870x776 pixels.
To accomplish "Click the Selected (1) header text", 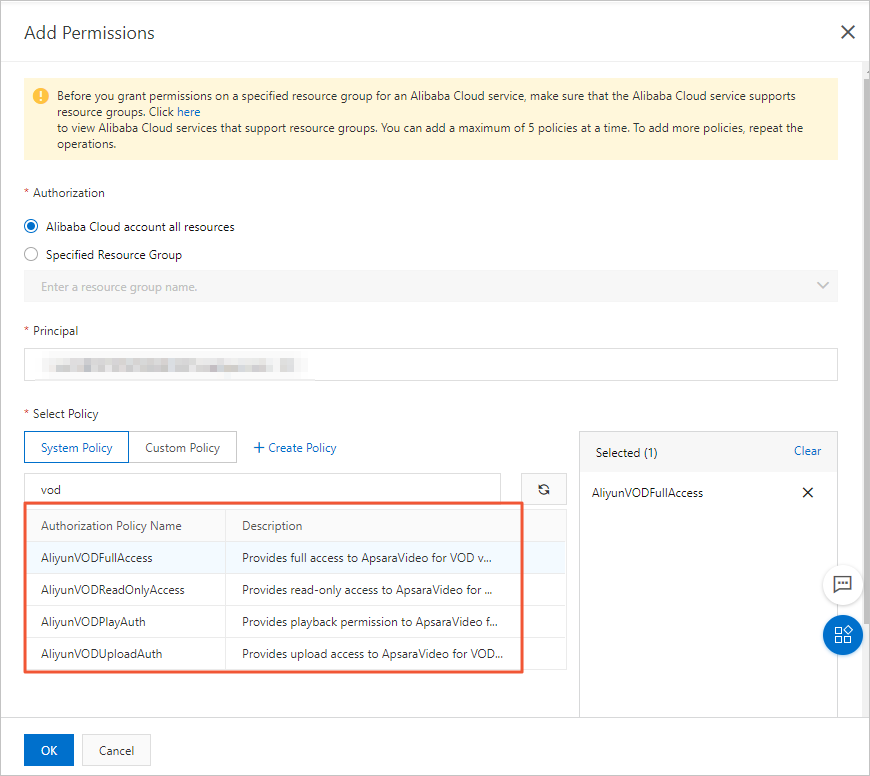I will click(626, 453).
